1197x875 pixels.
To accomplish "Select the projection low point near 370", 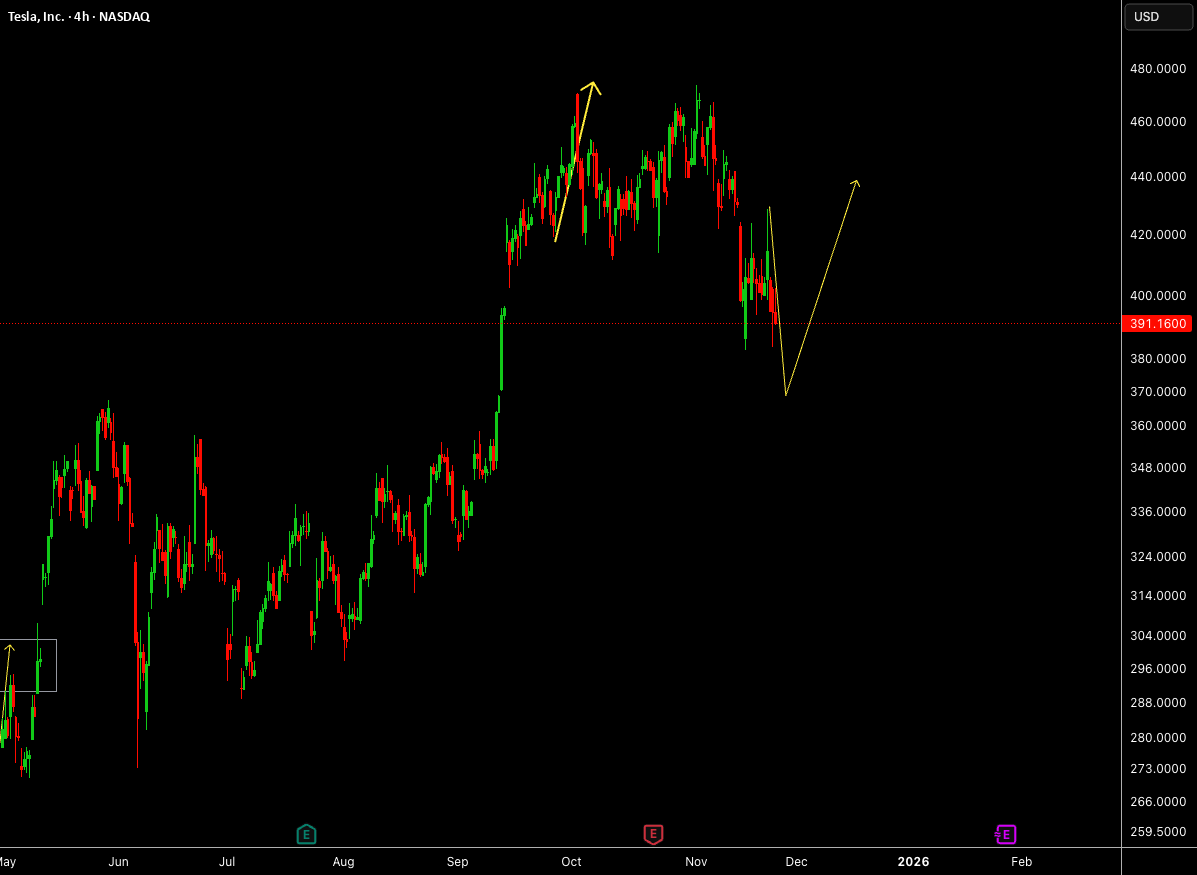I will pyautogui.click(x=786, y=395).
